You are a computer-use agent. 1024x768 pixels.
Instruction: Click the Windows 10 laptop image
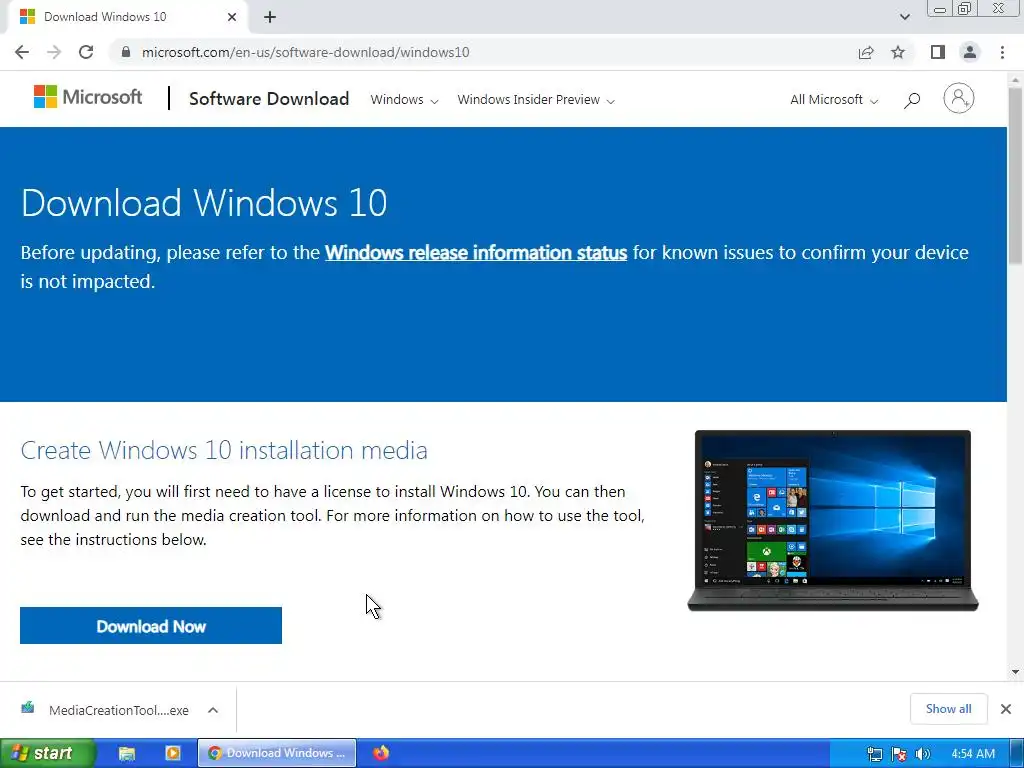[x=833, y=520]
